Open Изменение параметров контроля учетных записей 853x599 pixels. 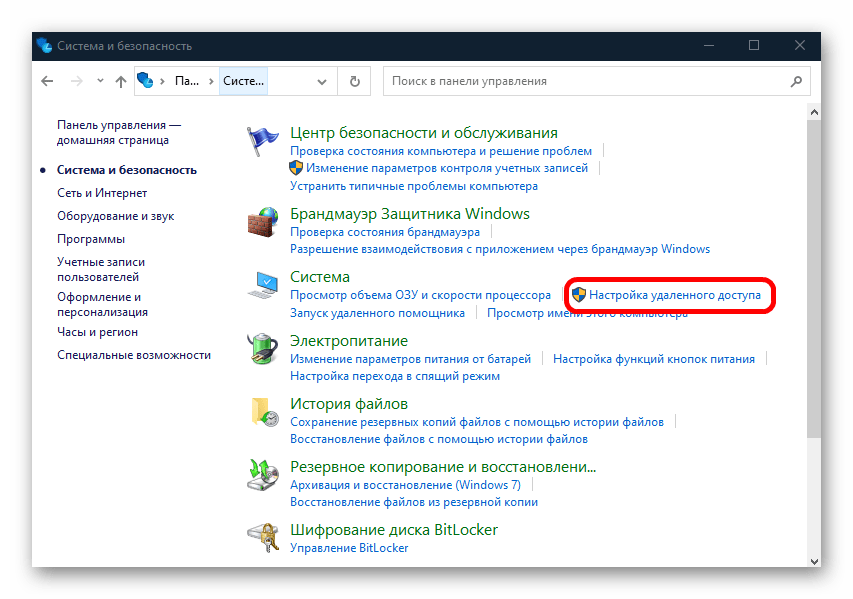447,168
